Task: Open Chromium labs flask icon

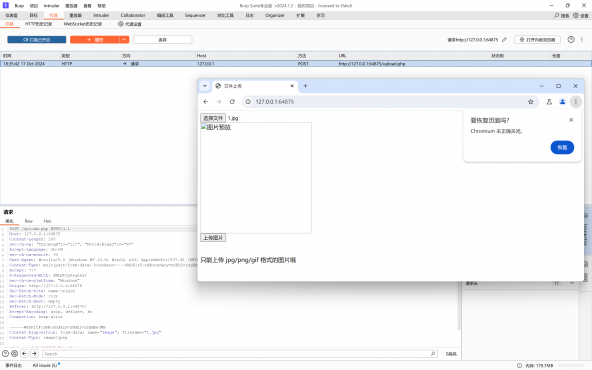Action: (549, 102)
